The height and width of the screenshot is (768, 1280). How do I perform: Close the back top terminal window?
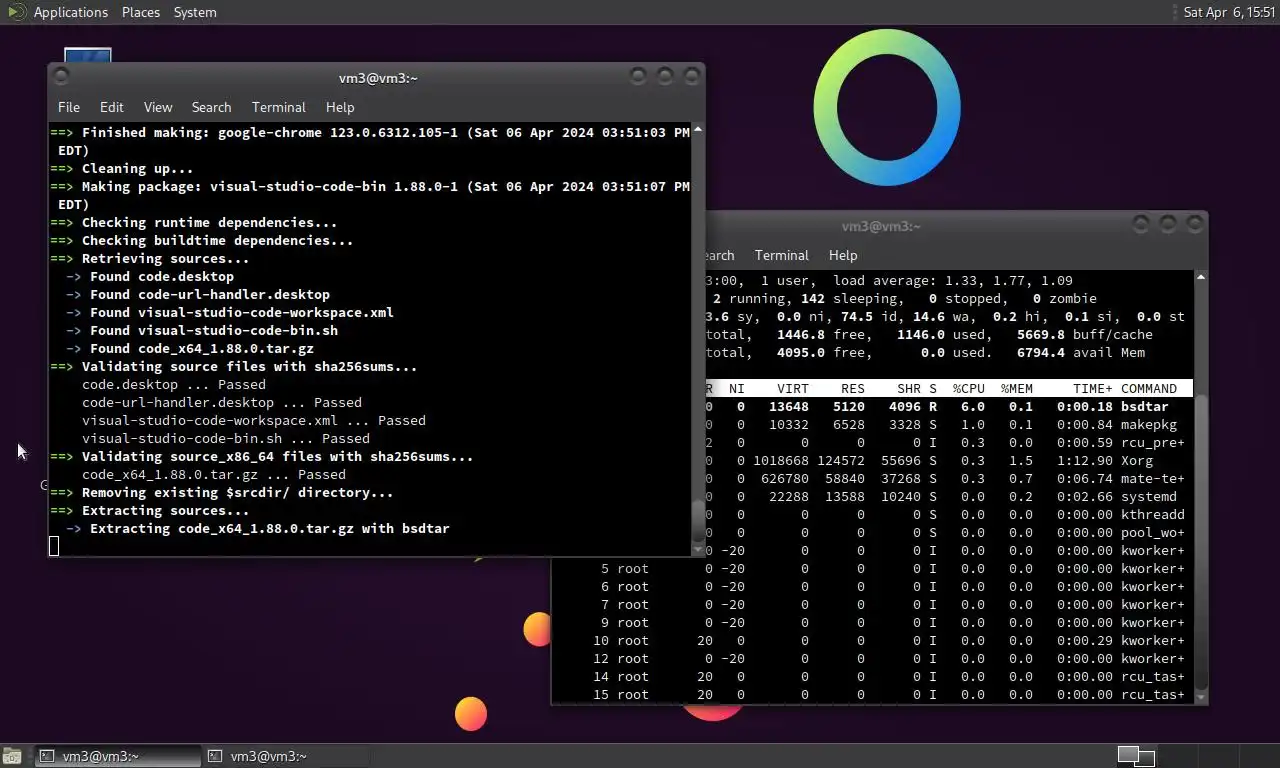click(1193, 224)
